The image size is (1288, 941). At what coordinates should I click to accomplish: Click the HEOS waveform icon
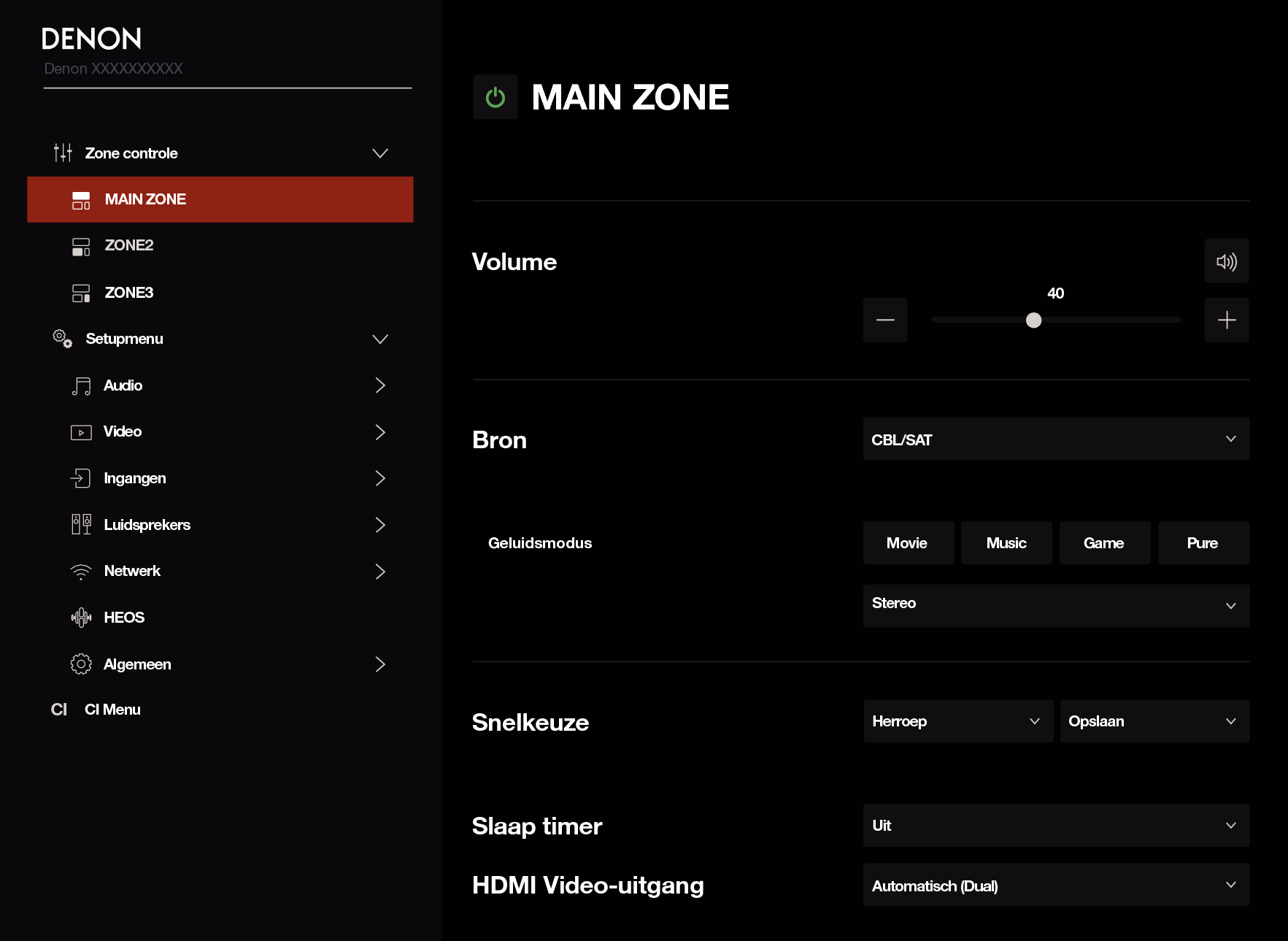coord(81,618)
